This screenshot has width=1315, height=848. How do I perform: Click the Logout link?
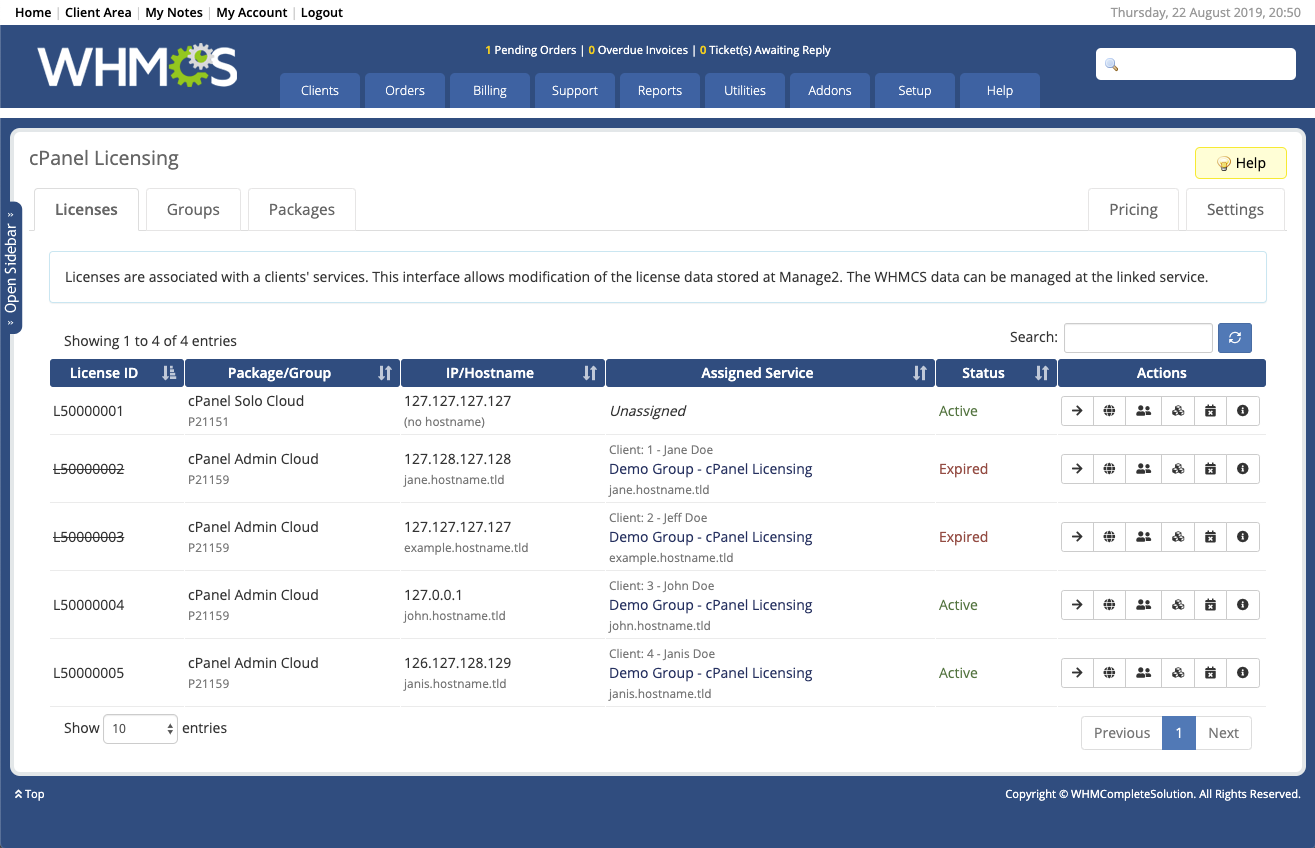pyautogui.click(x=321, y=13)
